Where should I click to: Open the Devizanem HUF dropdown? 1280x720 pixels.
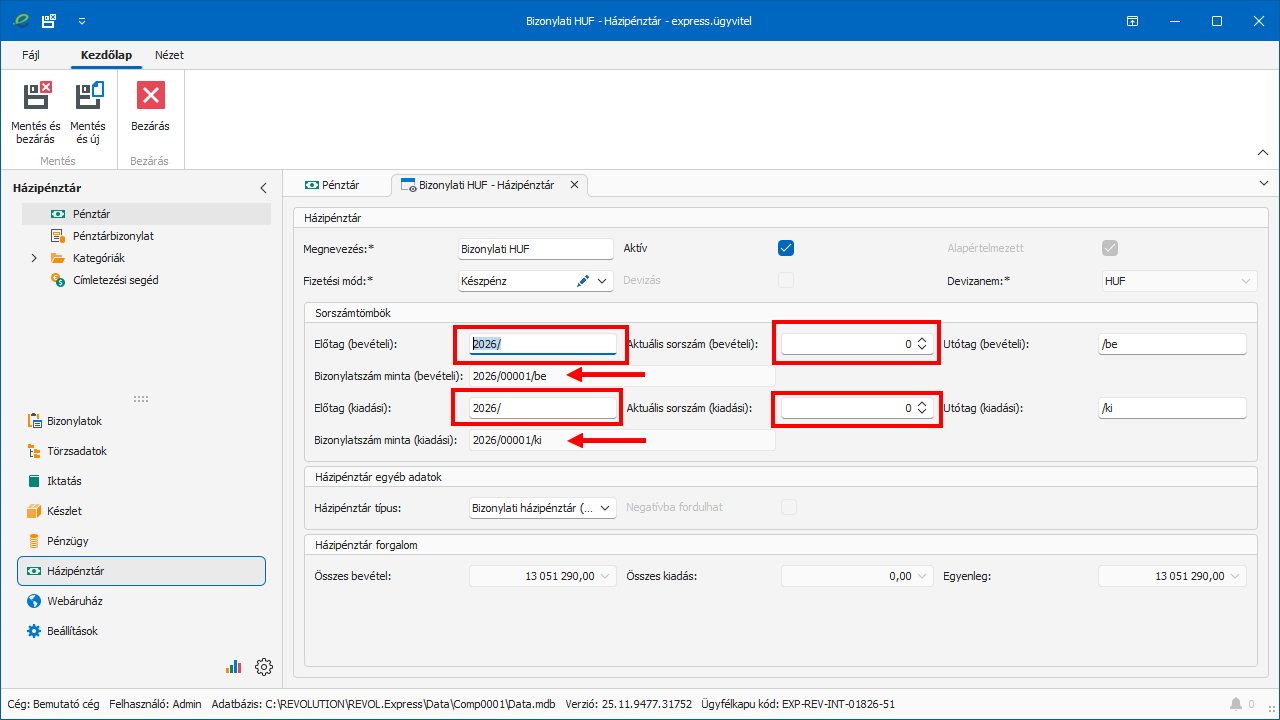coord(1245,281)
